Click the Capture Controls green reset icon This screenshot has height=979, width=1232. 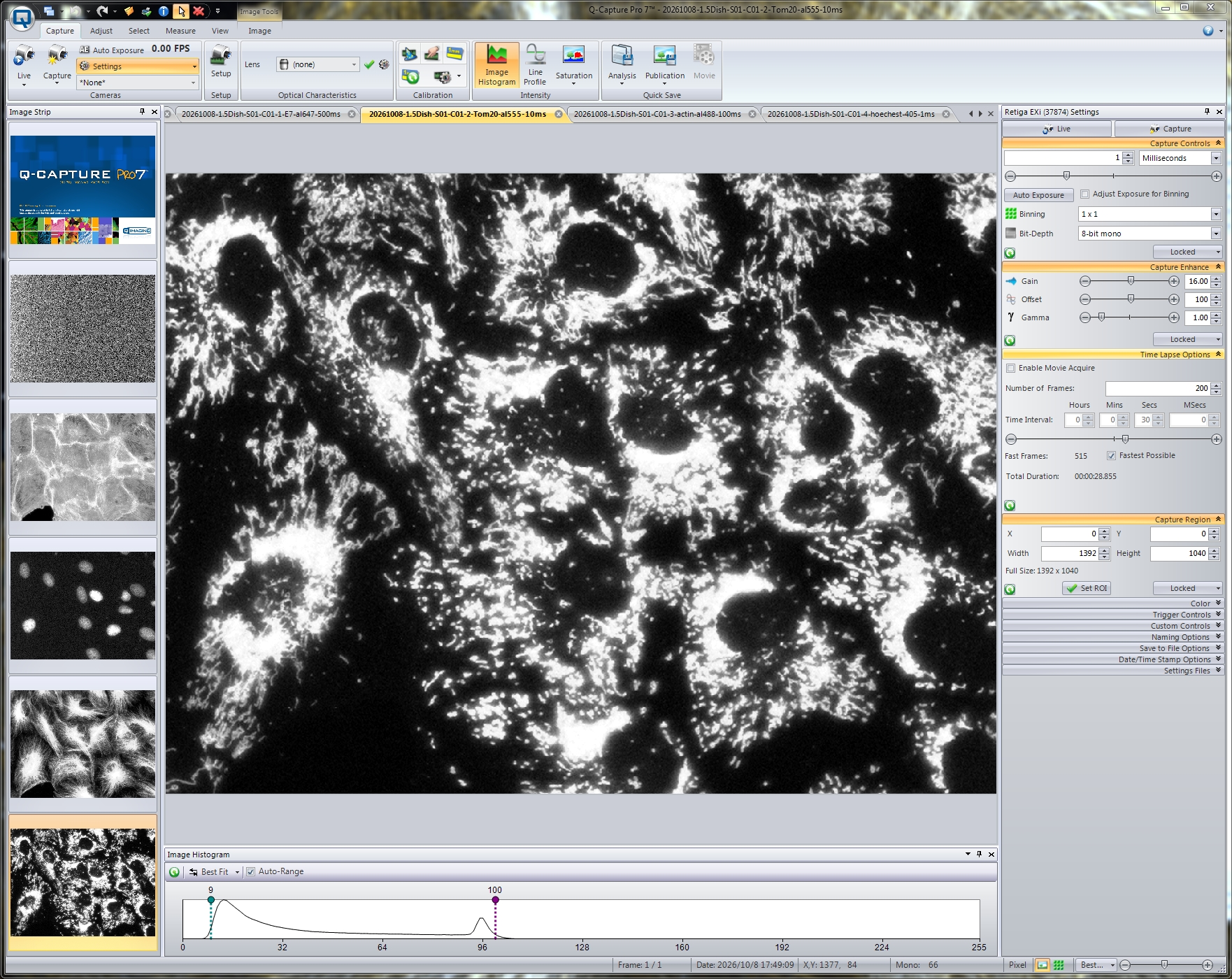[1010, 253]
